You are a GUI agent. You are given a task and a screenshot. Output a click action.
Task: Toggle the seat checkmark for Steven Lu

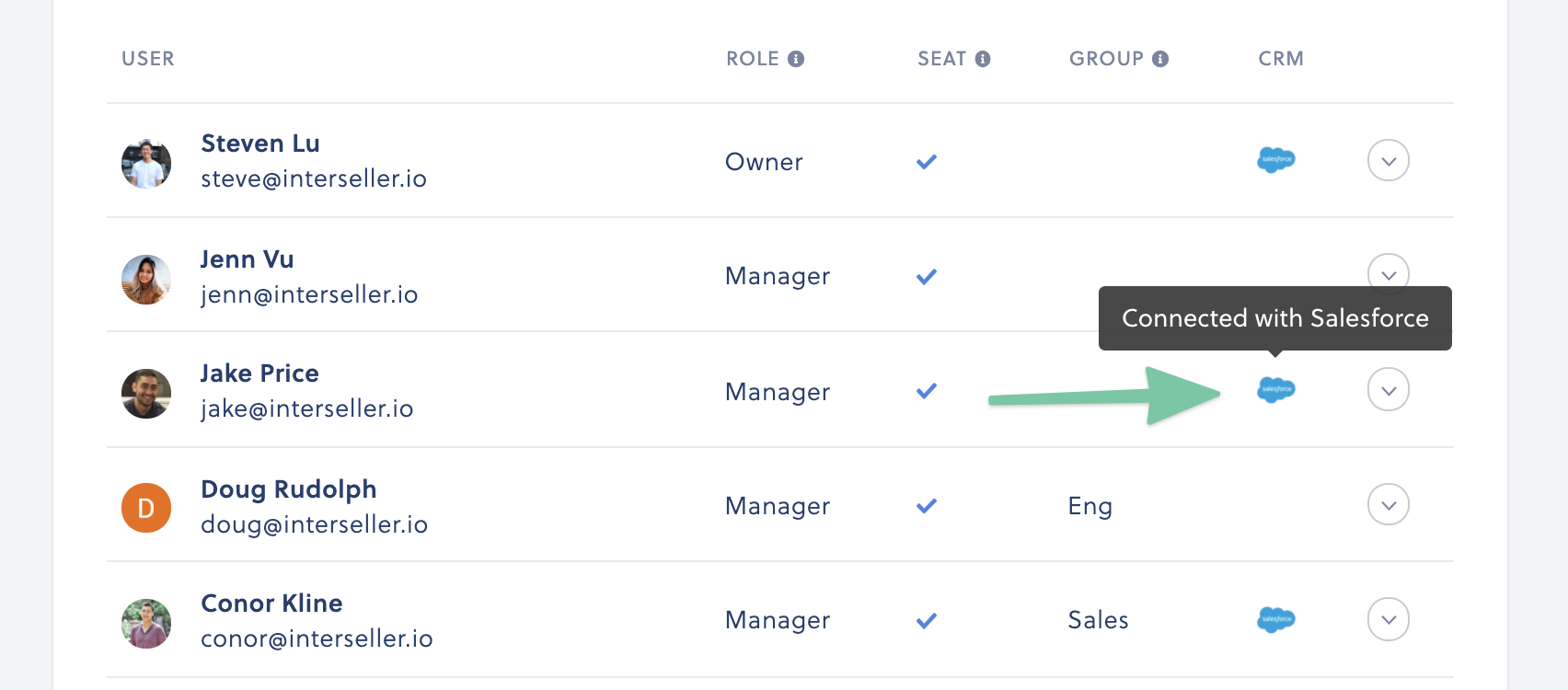pos(927,162)
